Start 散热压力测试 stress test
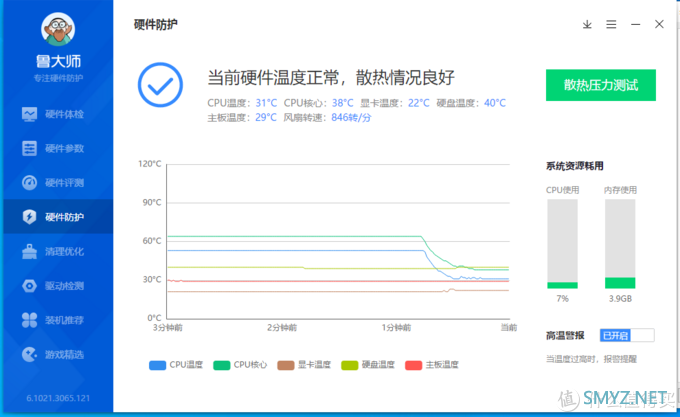Image resolution: width=680 pixels, height=417 pixels. point(601,85)
